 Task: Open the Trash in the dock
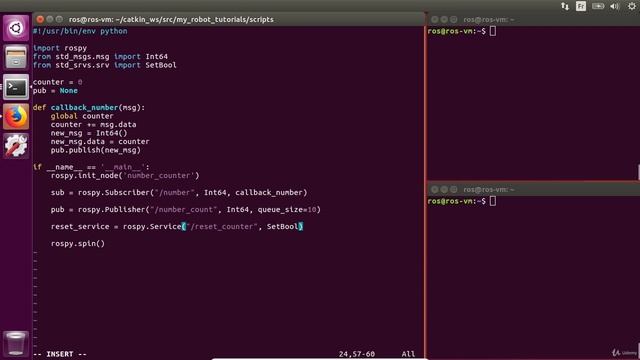click(x=16, y=344)
